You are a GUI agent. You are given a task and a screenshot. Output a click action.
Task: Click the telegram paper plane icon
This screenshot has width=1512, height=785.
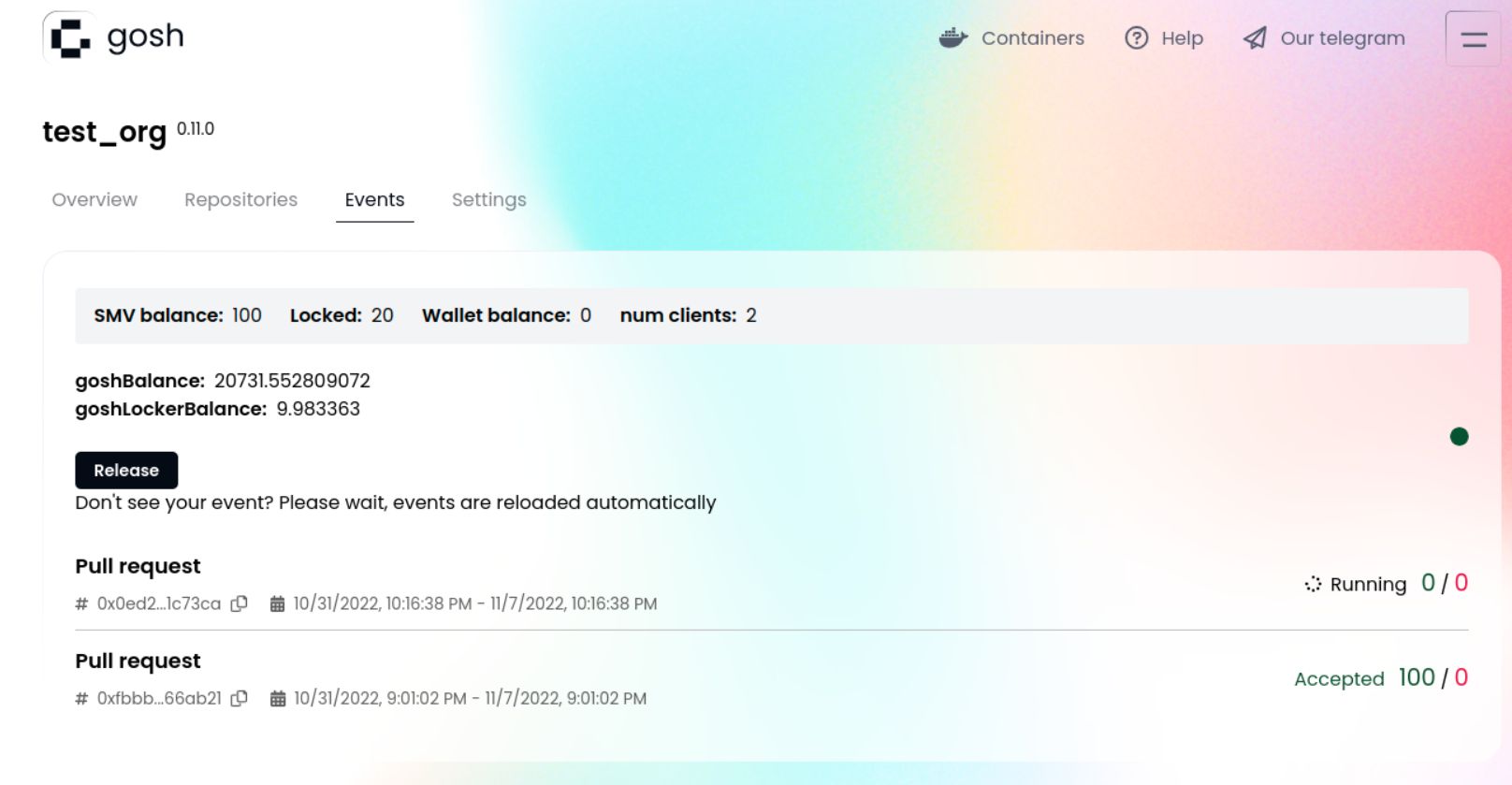point(1255,38)
